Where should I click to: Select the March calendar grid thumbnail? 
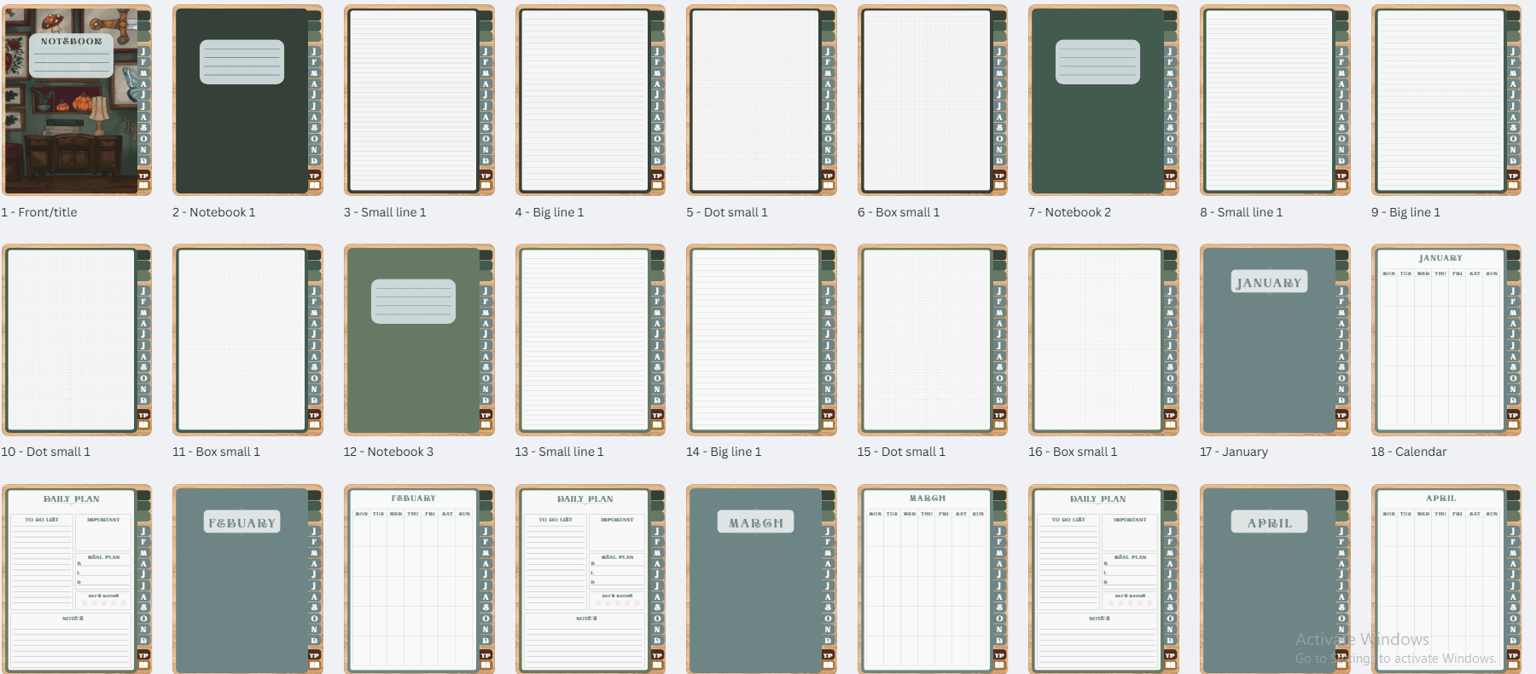933,579
